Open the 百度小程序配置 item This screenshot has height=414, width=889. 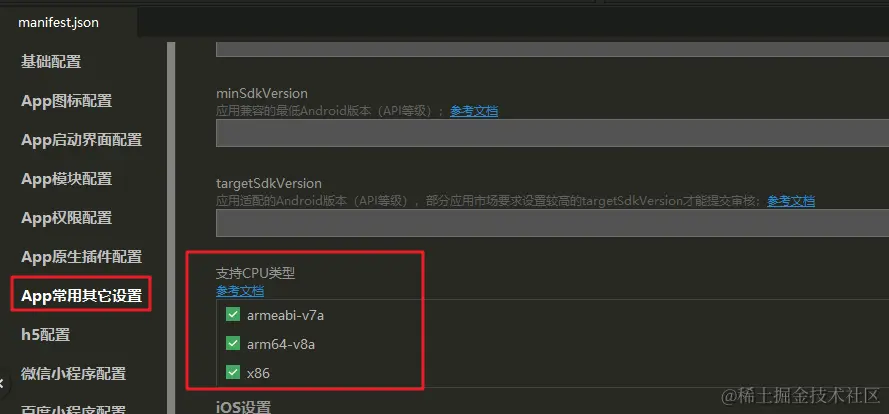74,408
